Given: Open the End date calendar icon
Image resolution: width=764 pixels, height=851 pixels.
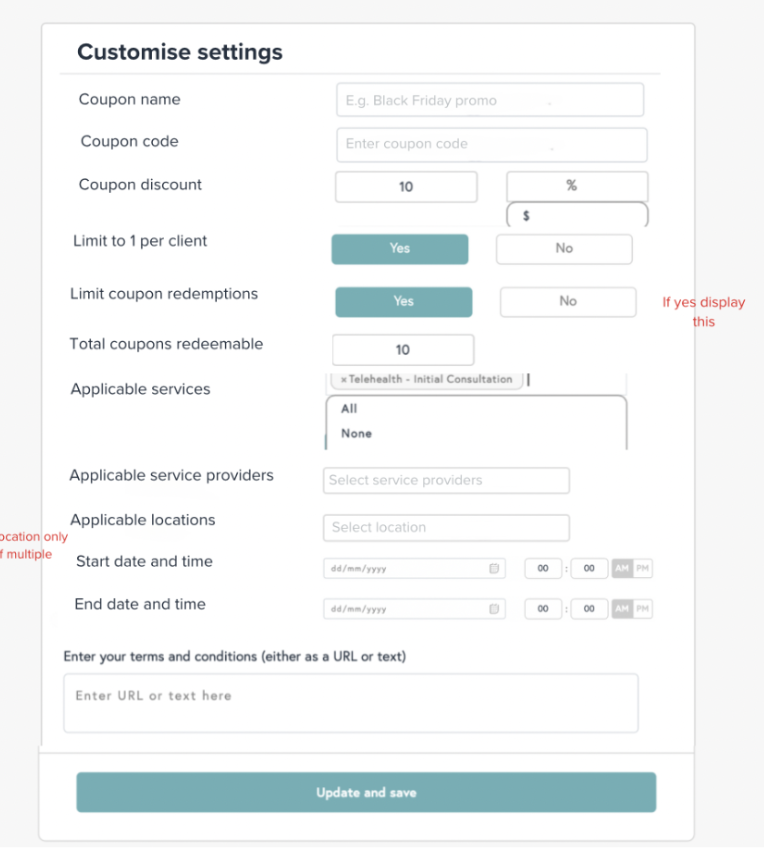Looking at the screenshot, I should coord(494,609).
